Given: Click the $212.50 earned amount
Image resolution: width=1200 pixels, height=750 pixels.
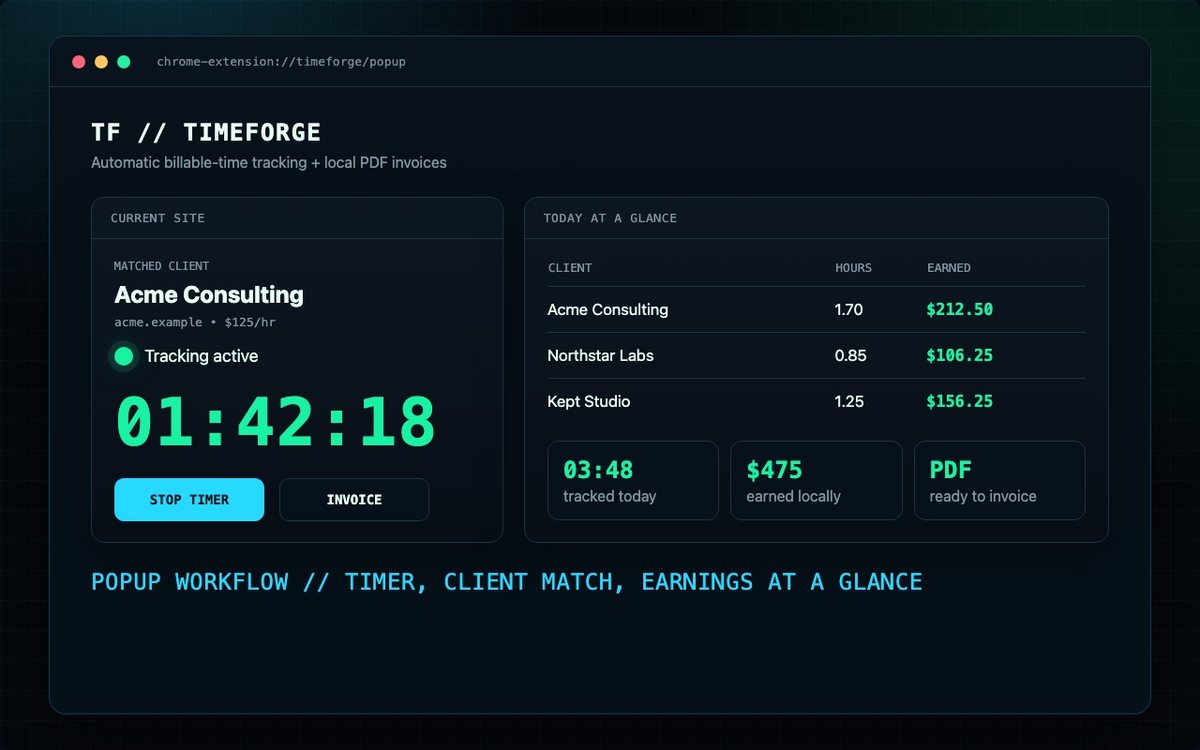Looking at the screenshot, I should tap(960, 310).
